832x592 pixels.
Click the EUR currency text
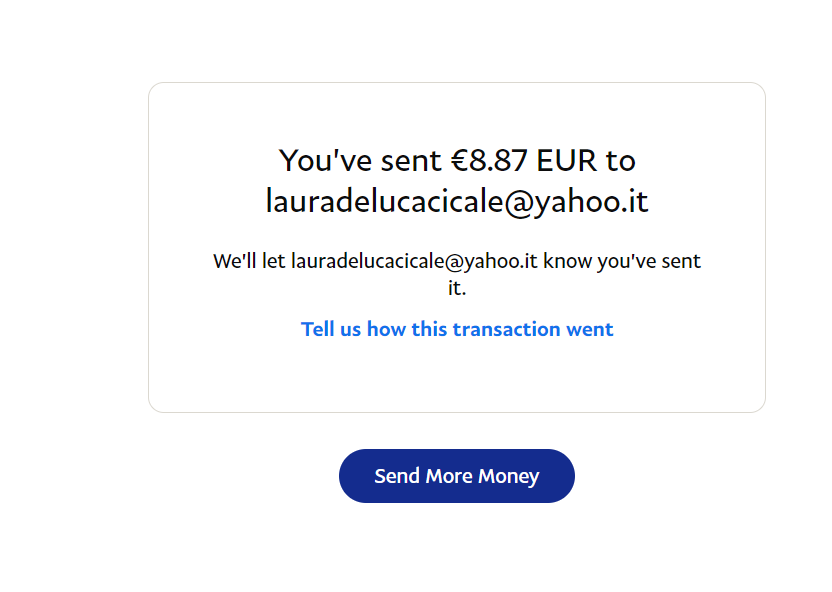567,160
